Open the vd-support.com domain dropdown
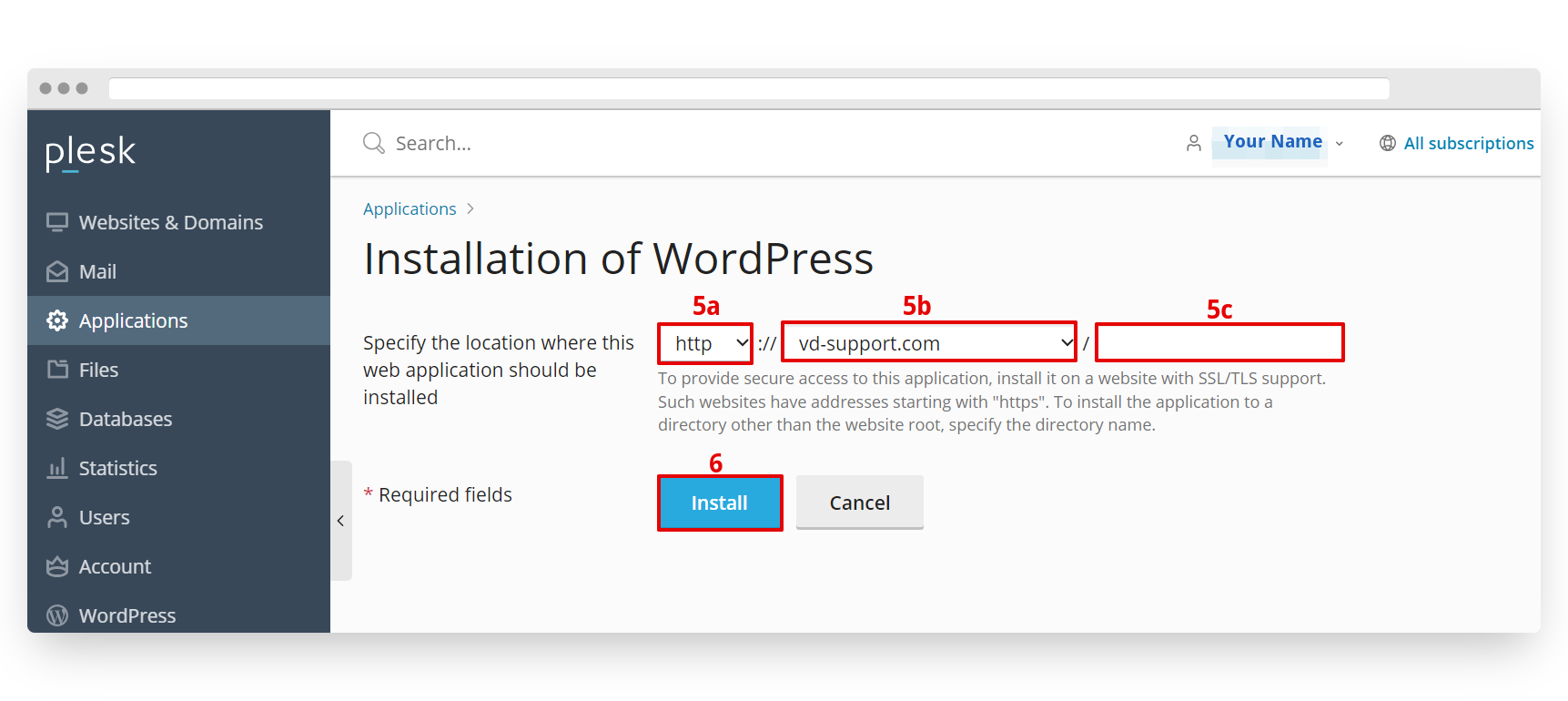1568x701 pixels. [929, 343]
